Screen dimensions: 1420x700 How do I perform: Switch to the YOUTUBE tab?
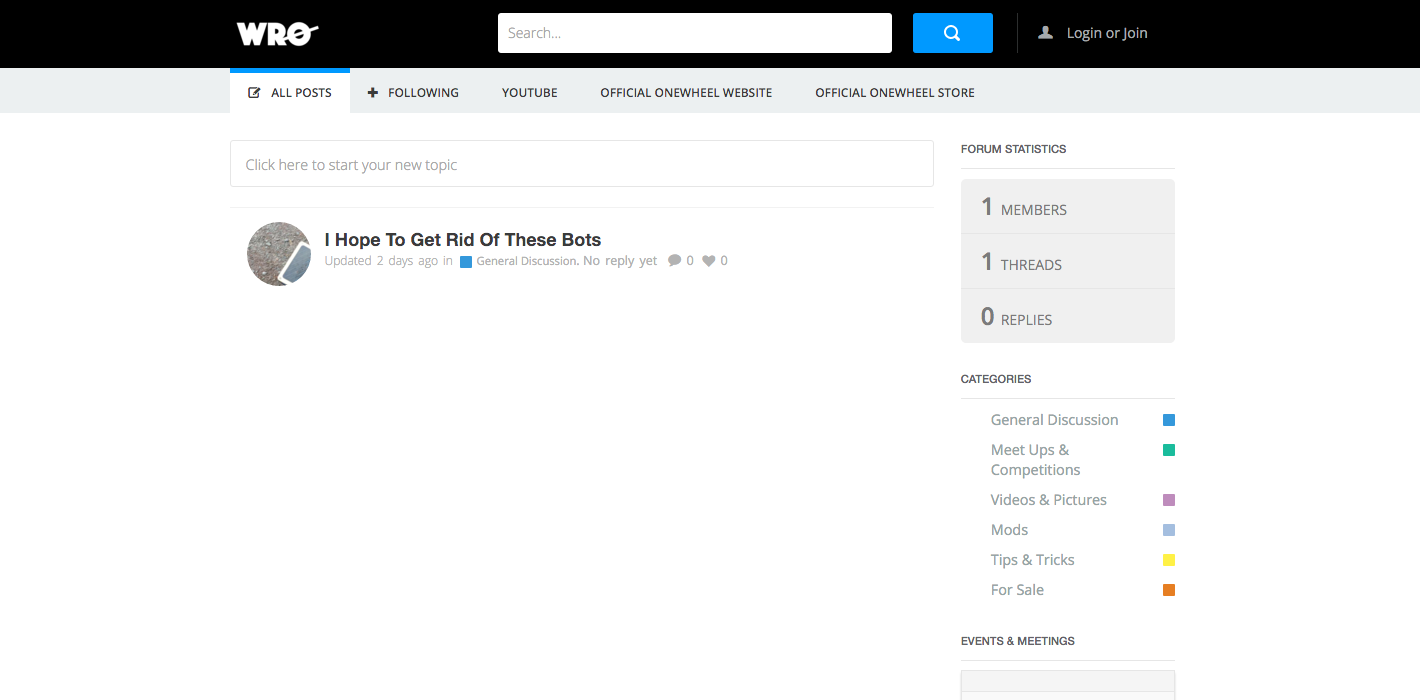(x=529, y=92)
